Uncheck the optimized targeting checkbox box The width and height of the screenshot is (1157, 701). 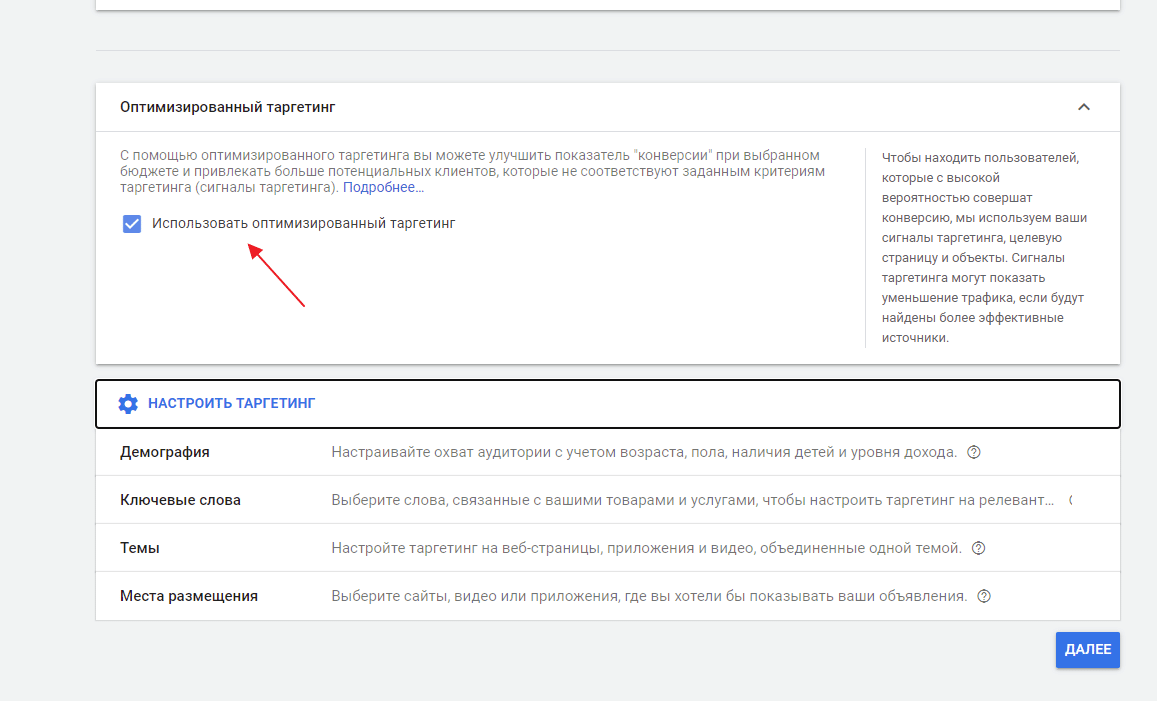132,223
